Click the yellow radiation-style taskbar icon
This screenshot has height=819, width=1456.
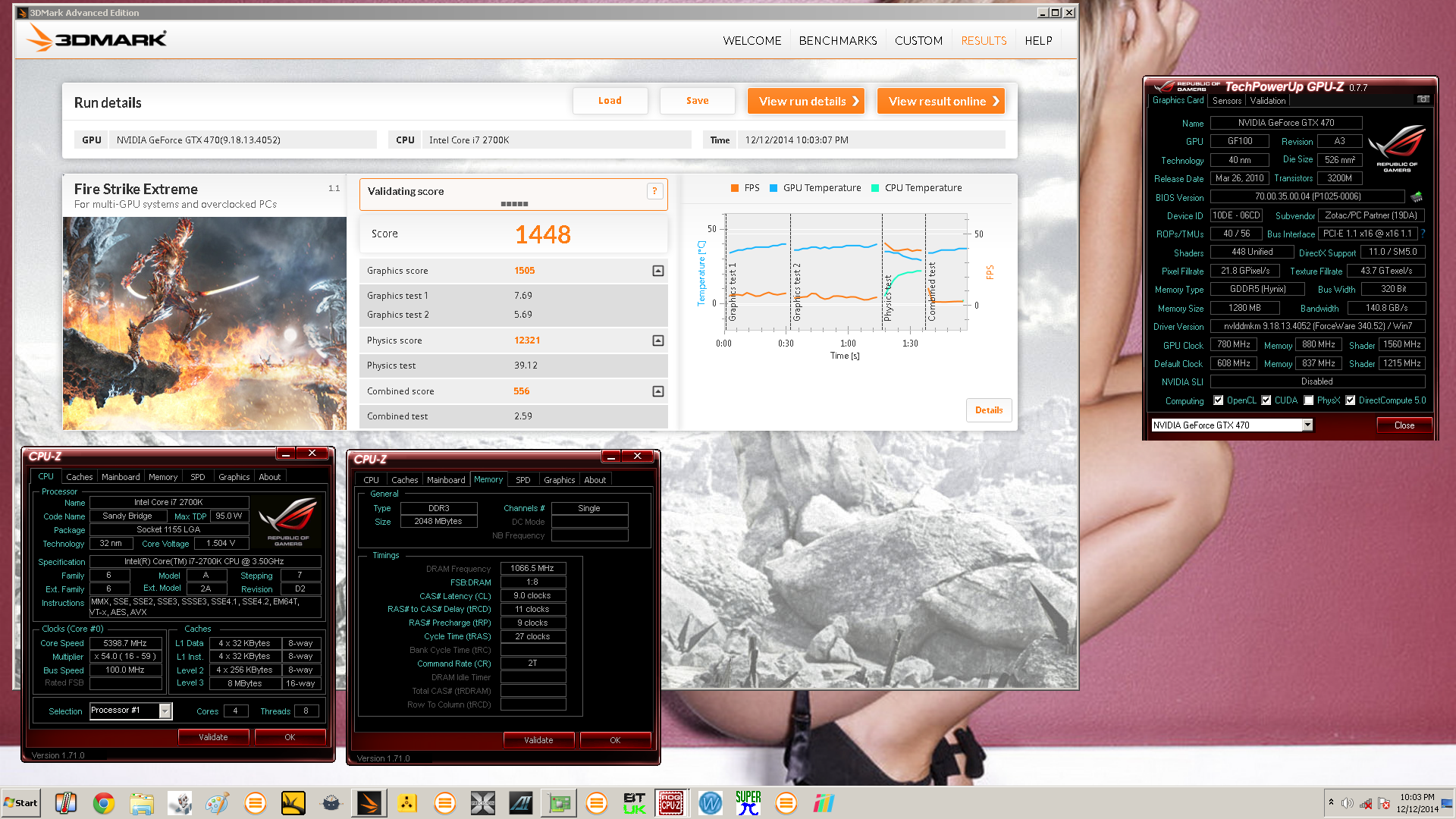(x=407, y=803)
